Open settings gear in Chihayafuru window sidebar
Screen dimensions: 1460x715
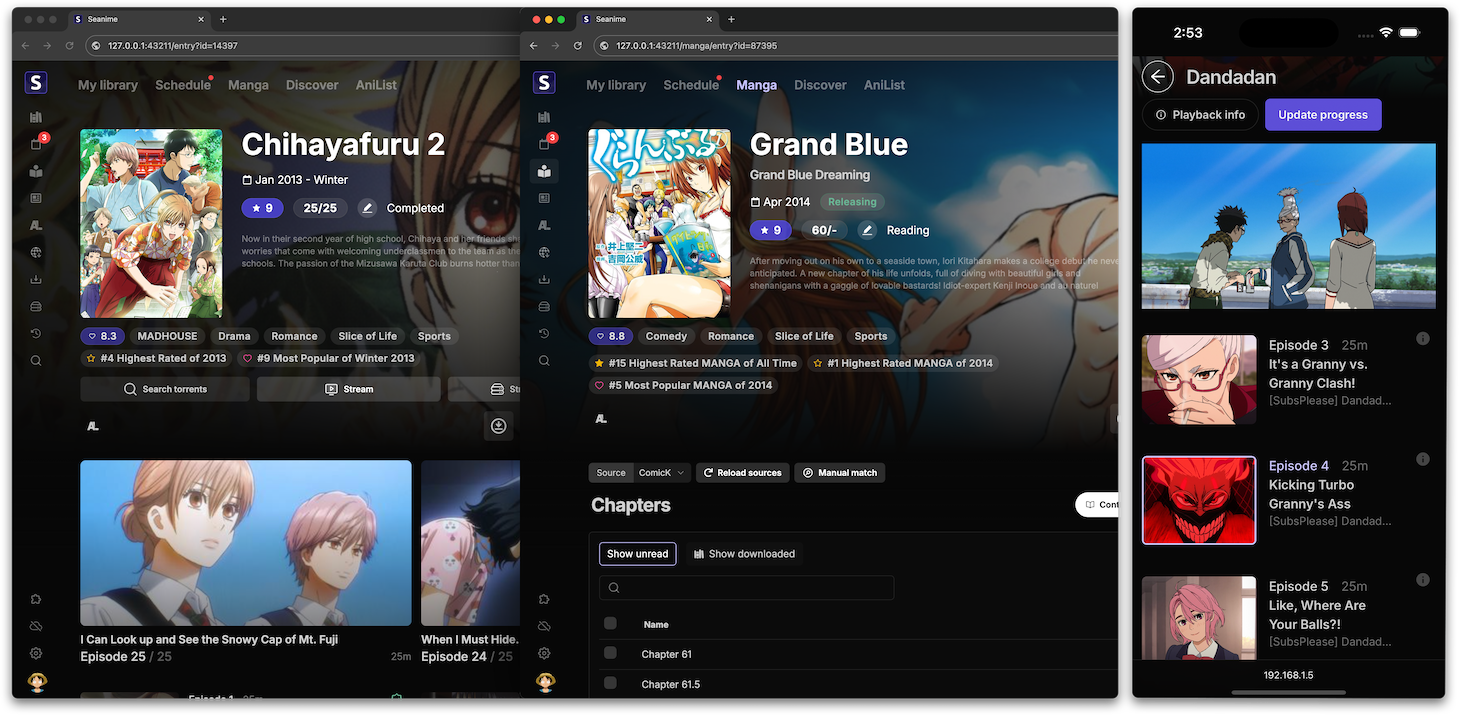36,653
